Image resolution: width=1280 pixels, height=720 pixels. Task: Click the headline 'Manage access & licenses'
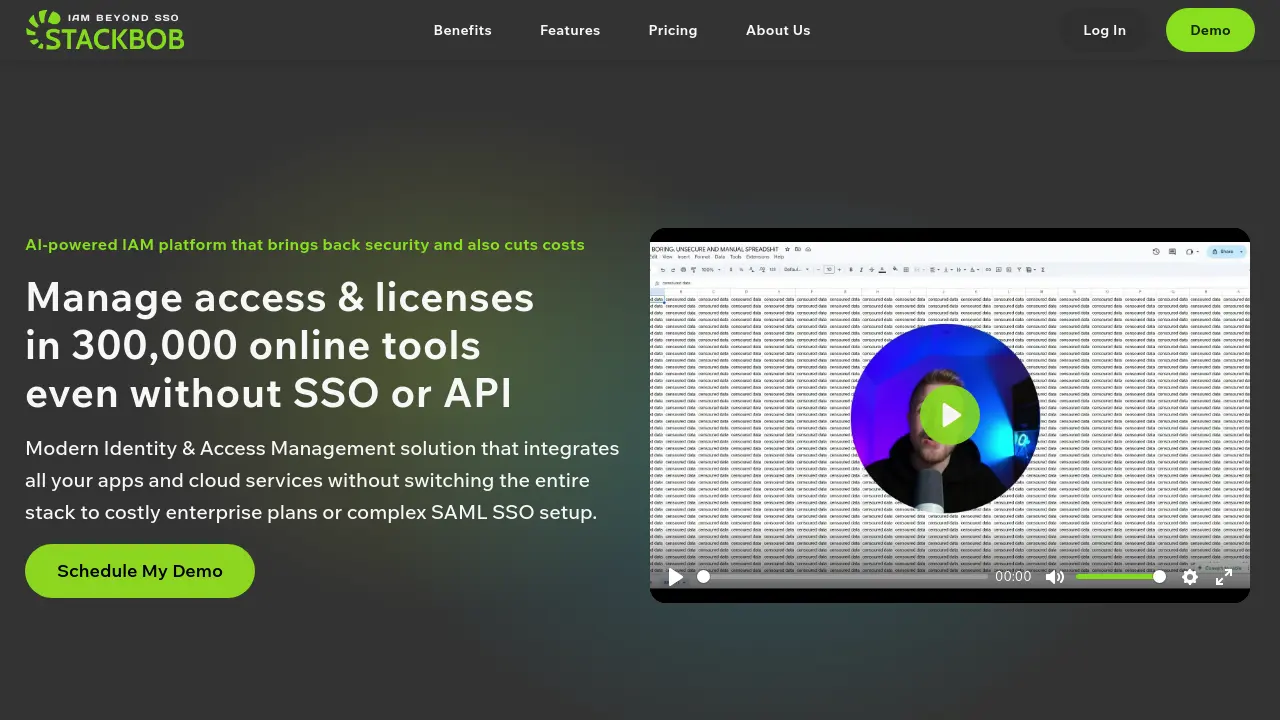[280, 298]
